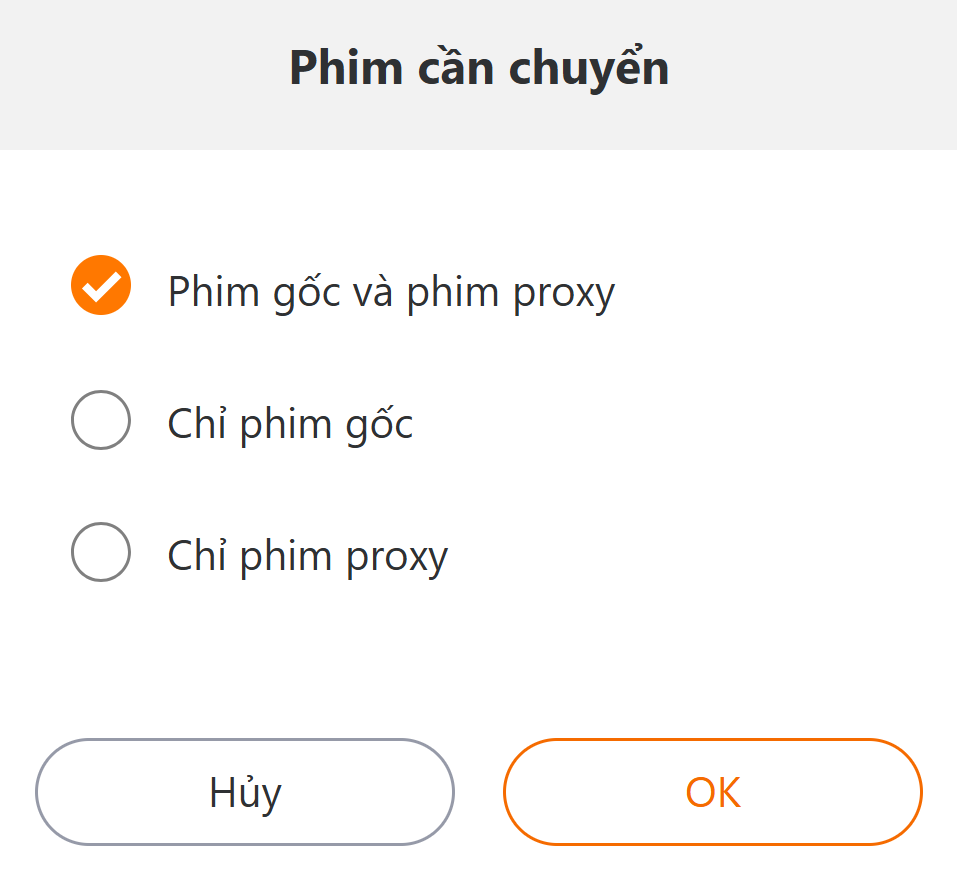Click the checked orange radio circle

point(101,286)
